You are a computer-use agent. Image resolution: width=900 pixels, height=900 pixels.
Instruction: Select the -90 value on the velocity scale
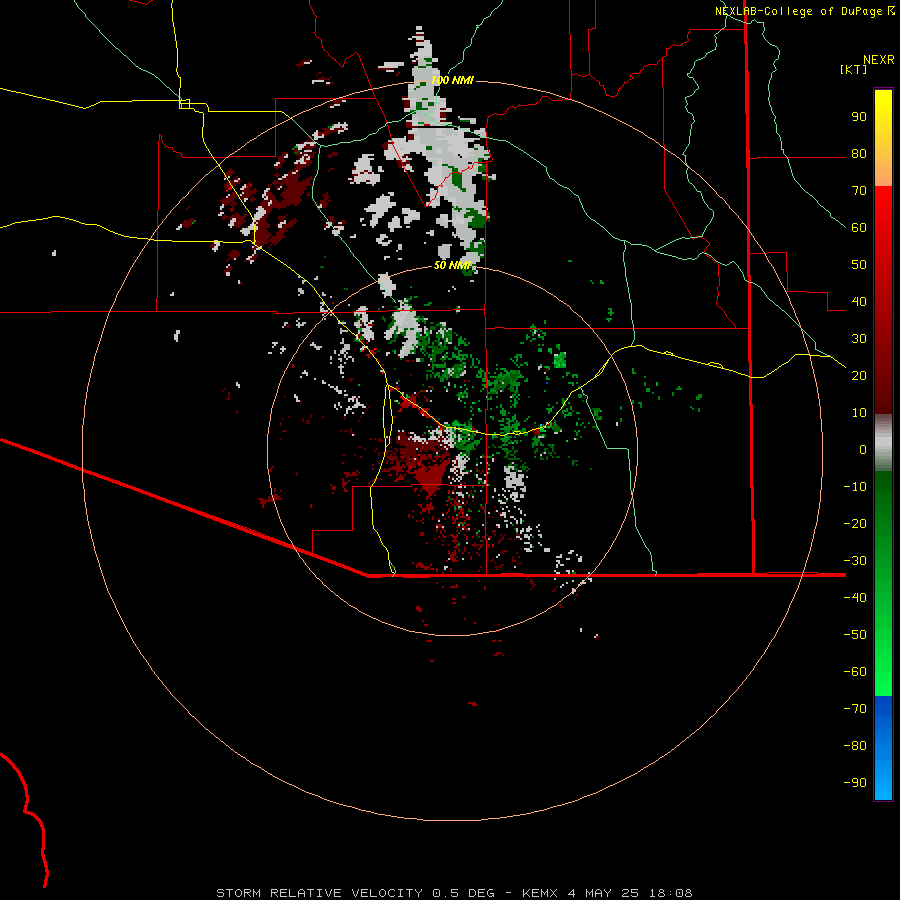point(855,783)
